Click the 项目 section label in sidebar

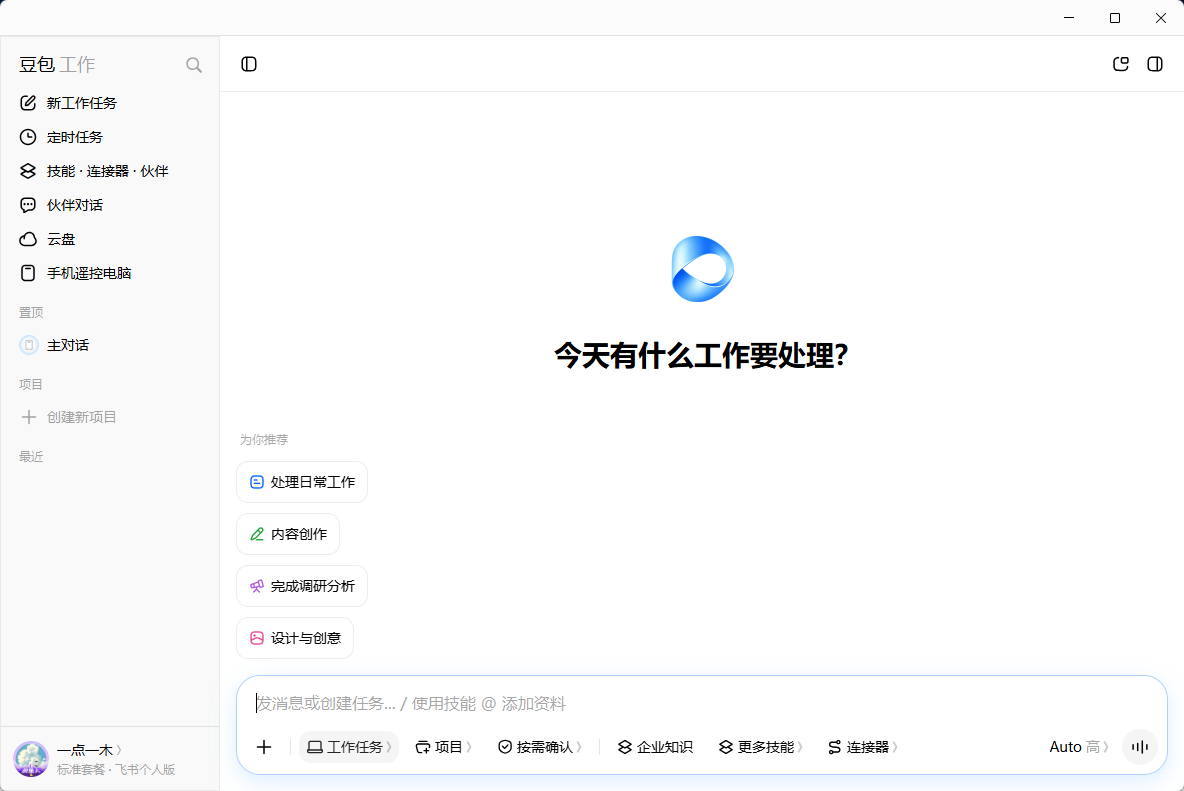31,384
